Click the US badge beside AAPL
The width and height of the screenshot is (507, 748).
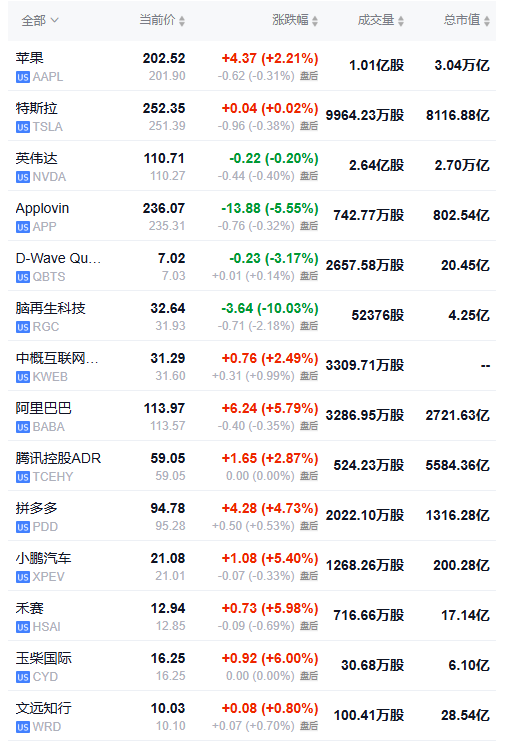(x=22, y=77)
